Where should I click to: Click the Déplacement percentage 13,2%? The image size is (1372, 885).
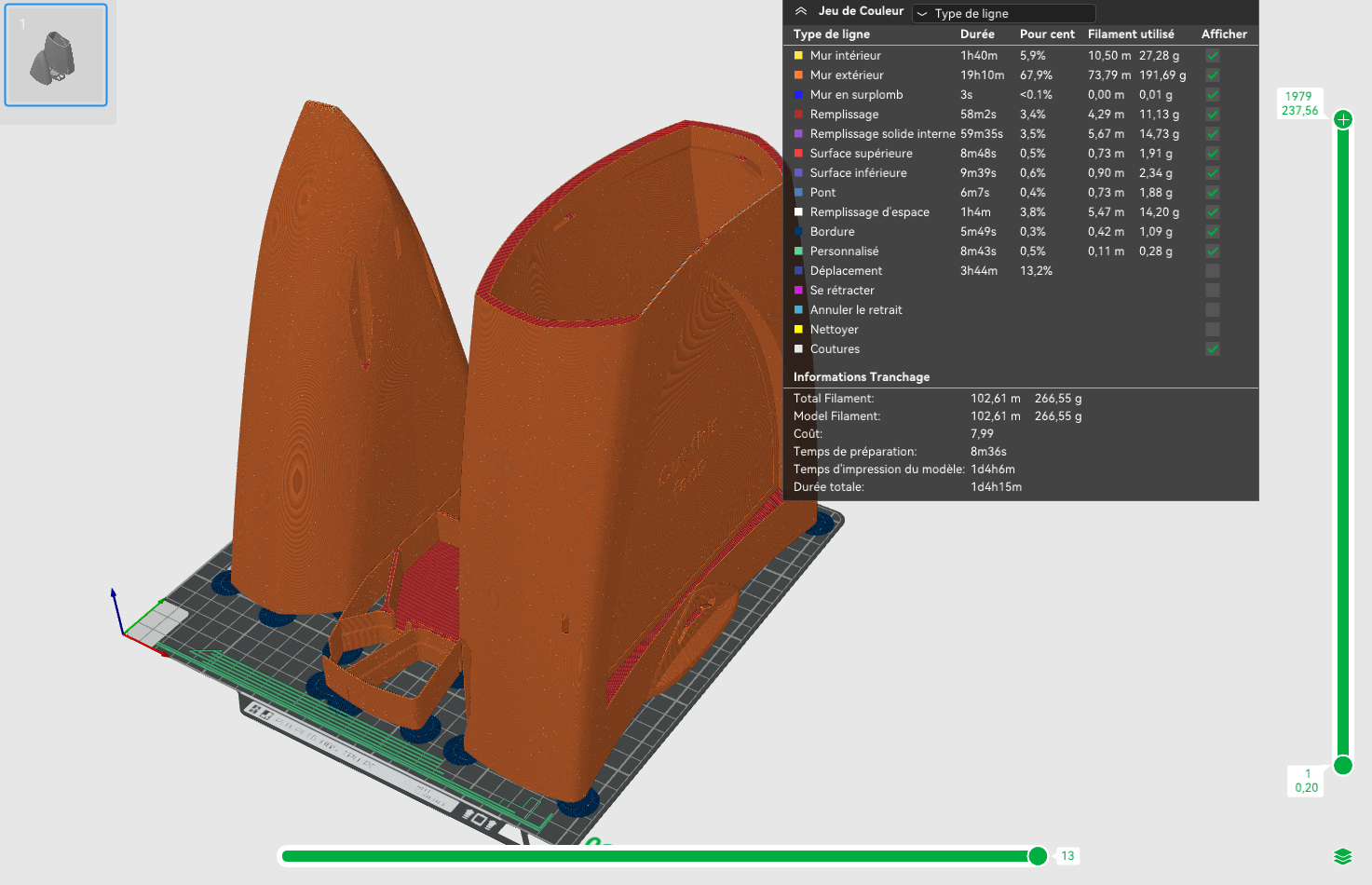[1036, 271]
